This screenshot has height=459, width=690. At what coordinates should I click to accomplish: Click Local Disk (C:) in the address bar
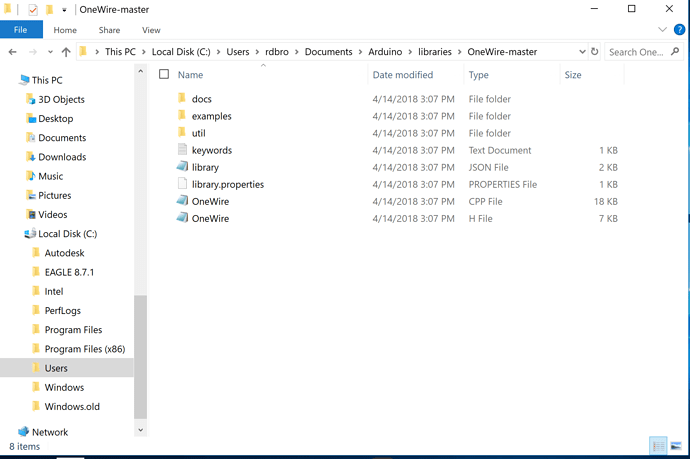click(181, 52)
